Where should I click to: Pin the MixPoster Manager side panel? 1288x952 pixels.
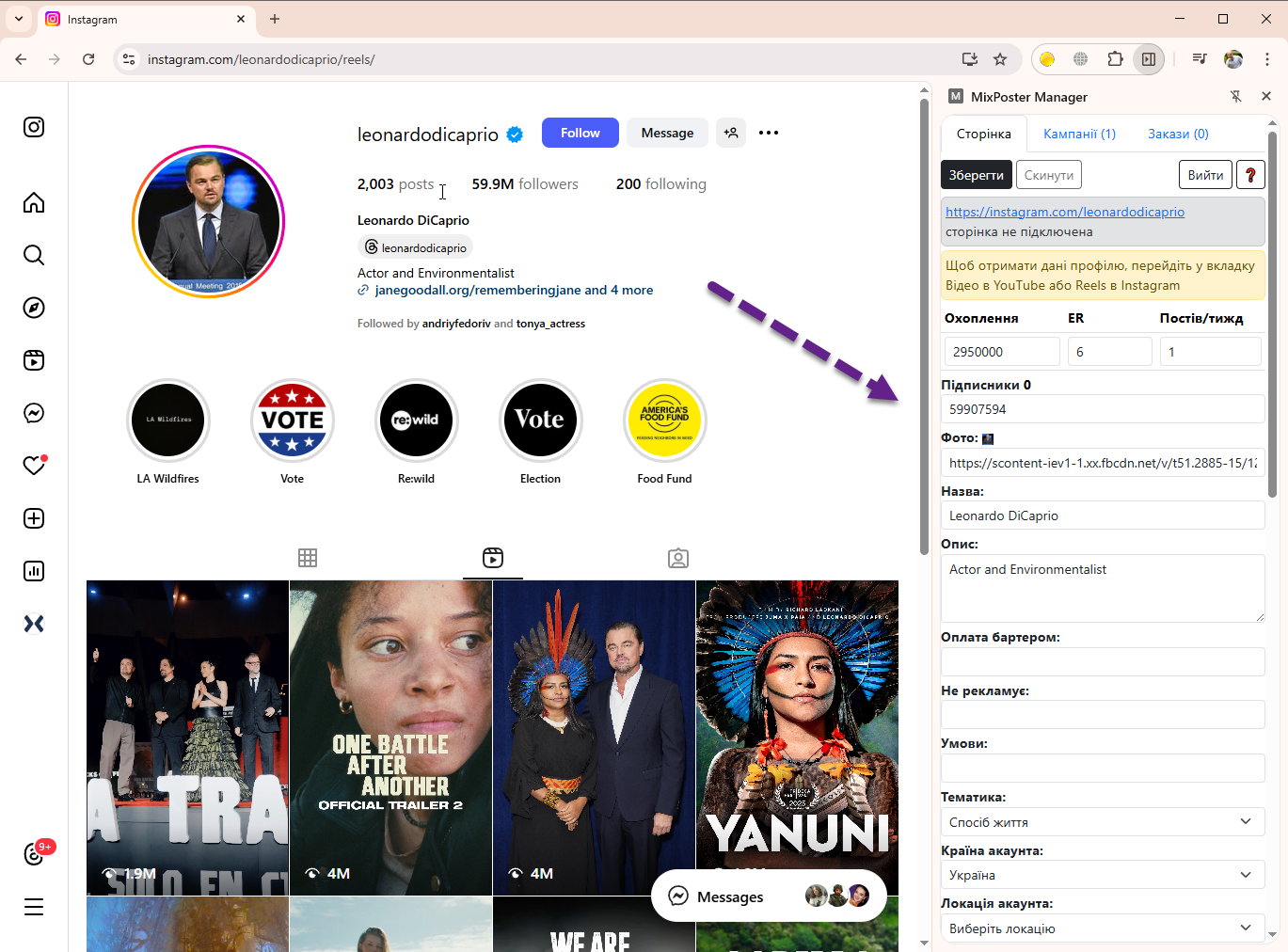[x=1236, y=96]
